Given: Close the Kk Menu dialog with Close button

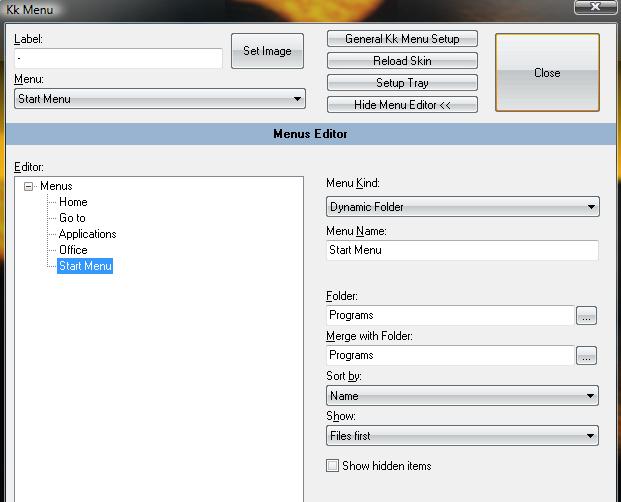Looking at the screenshot, I should 547,72.
